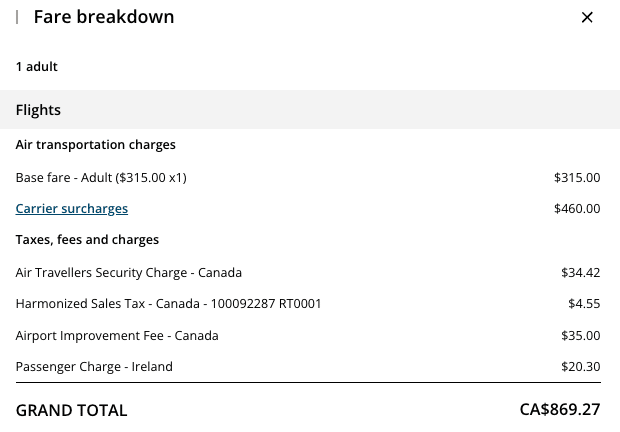The width and height of the screenshot is (620, 432).
Task: Click the Air transportation charges heading
Action: click(96, 145)
